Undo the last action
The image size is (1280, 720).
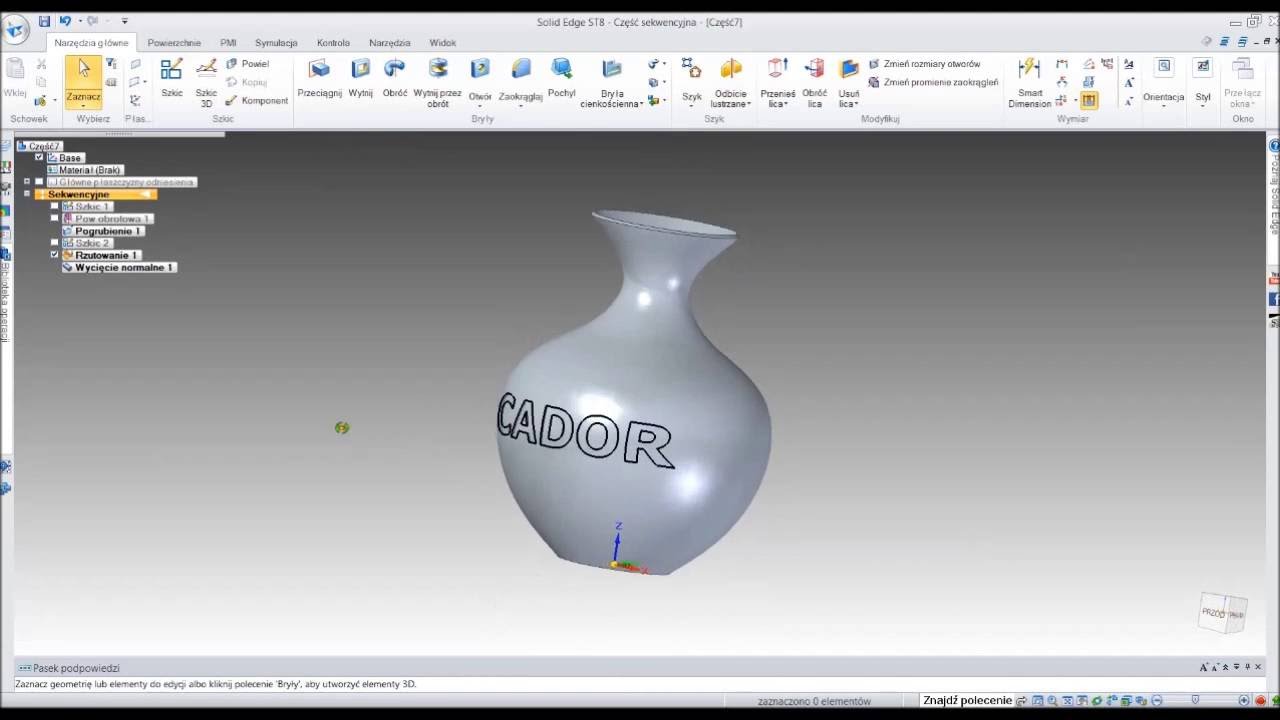65,21
